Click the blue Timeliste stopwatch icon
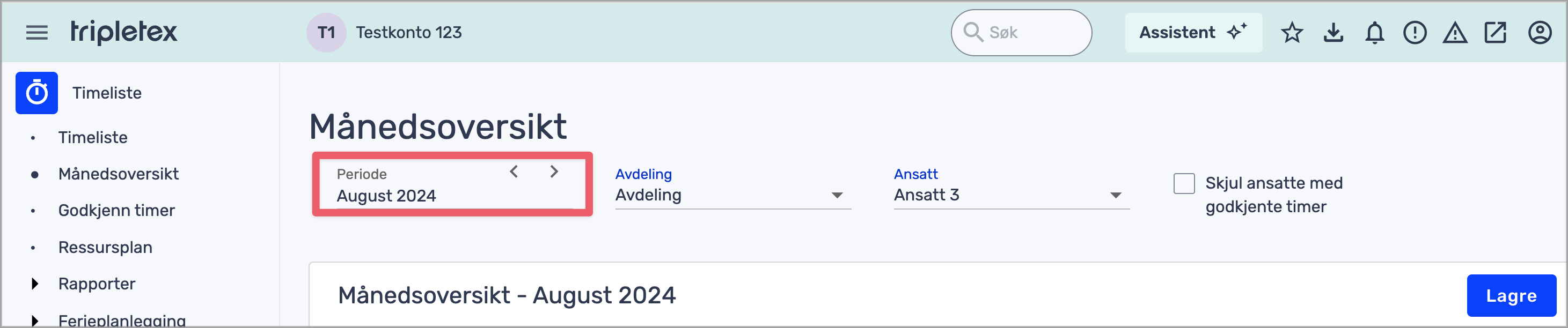 [x=36, y=93]
